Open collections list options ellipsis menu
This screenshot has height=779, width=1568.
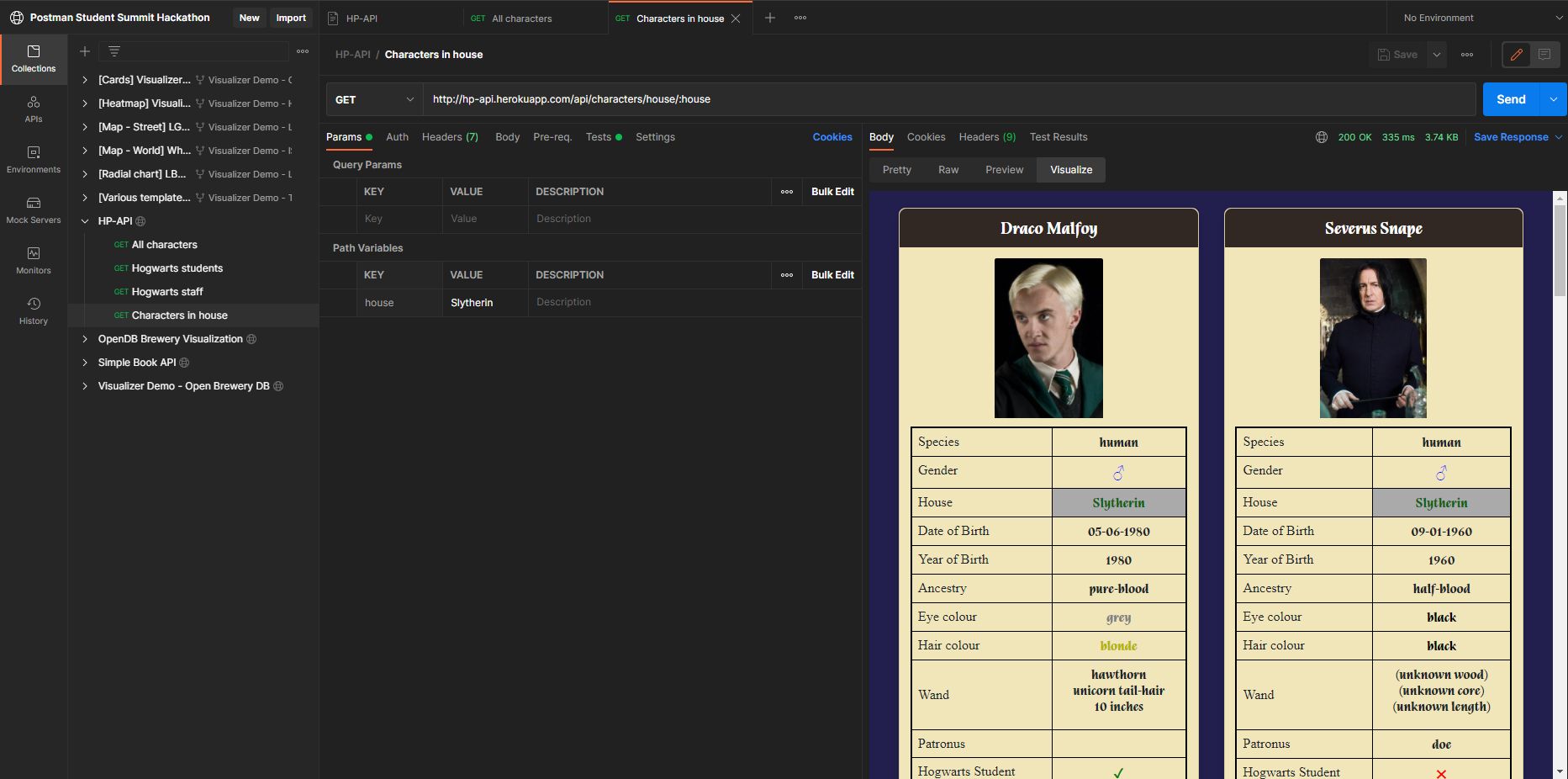click(303, 51)
